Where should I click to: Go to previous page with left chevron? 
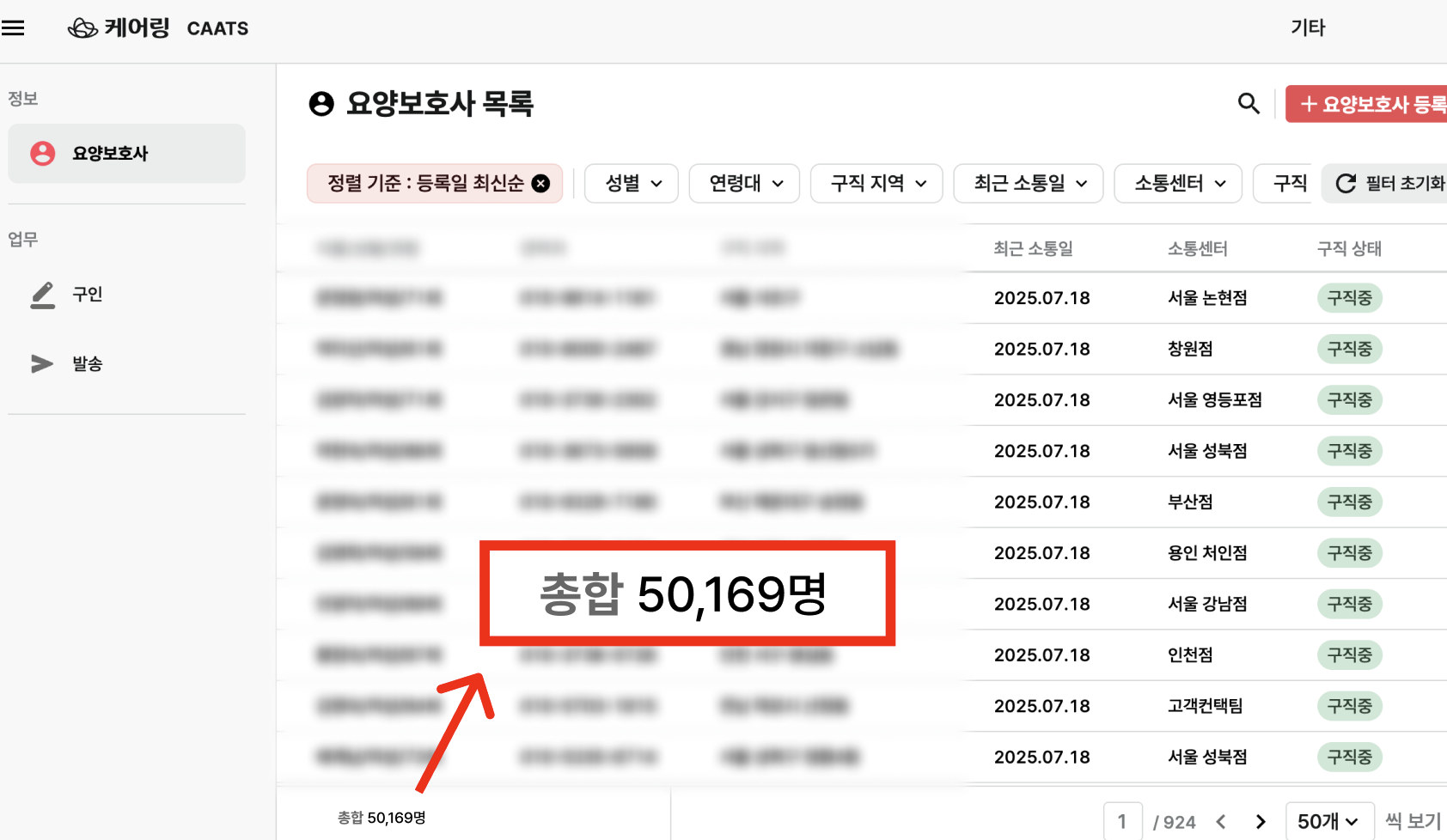point(1221,822)
